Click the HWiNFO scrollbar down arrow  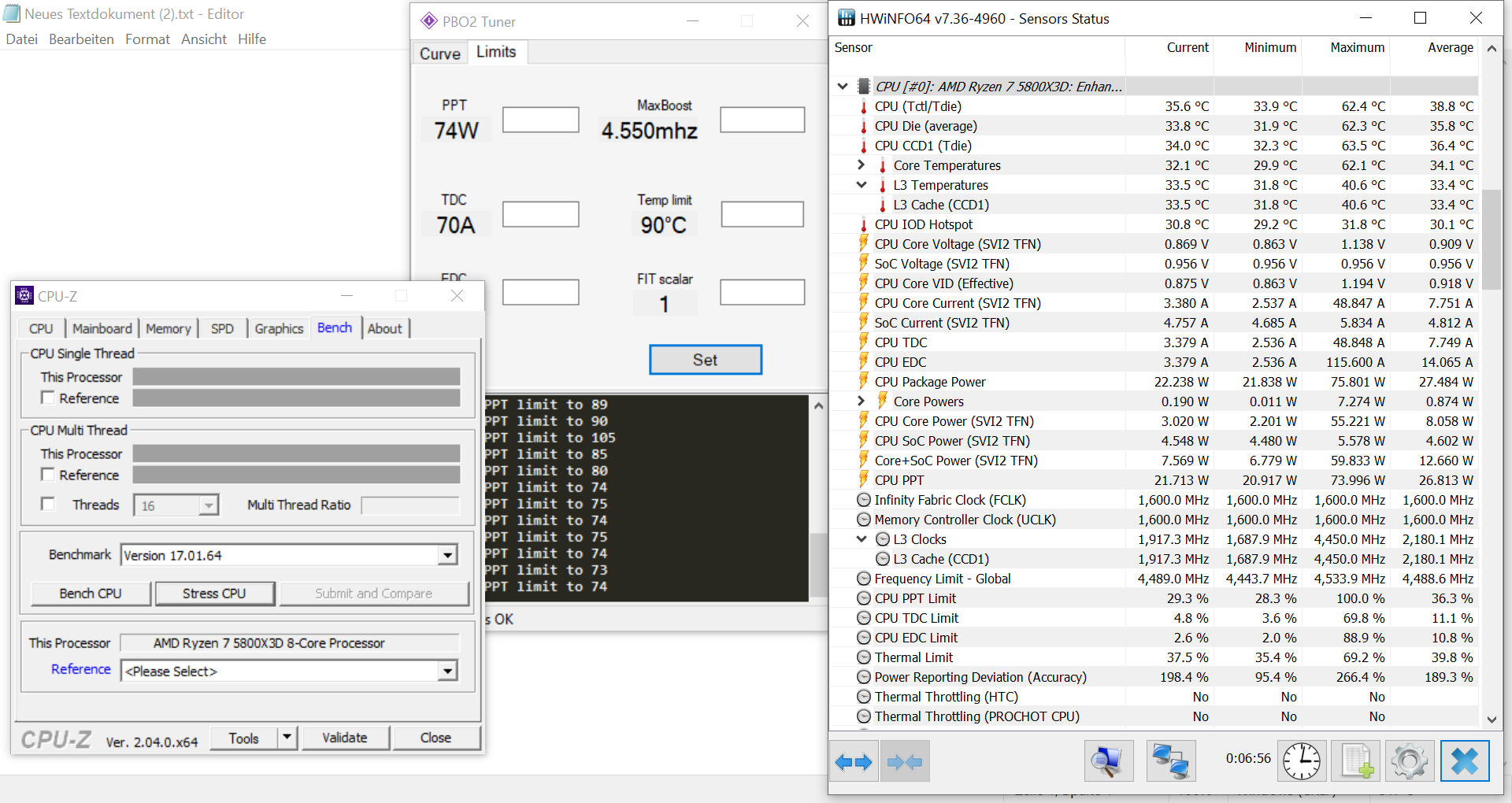click(x=1492, y=719)
